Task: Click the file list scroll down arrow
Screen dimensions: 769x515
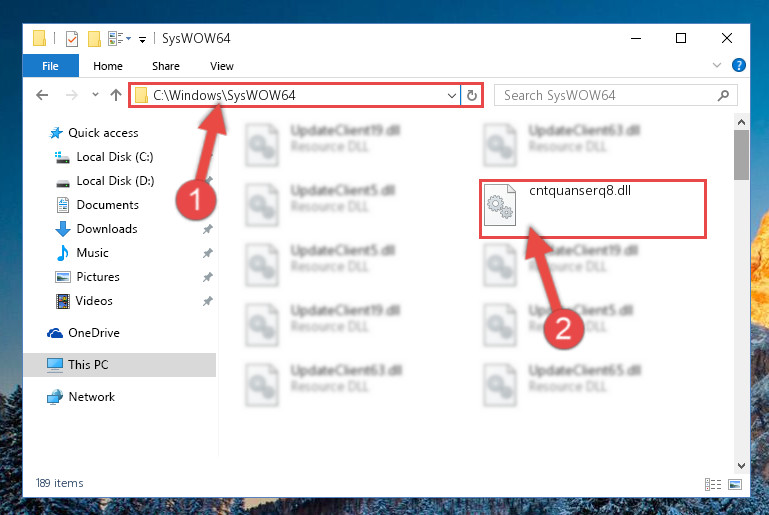Action: (x=741, y=465)
